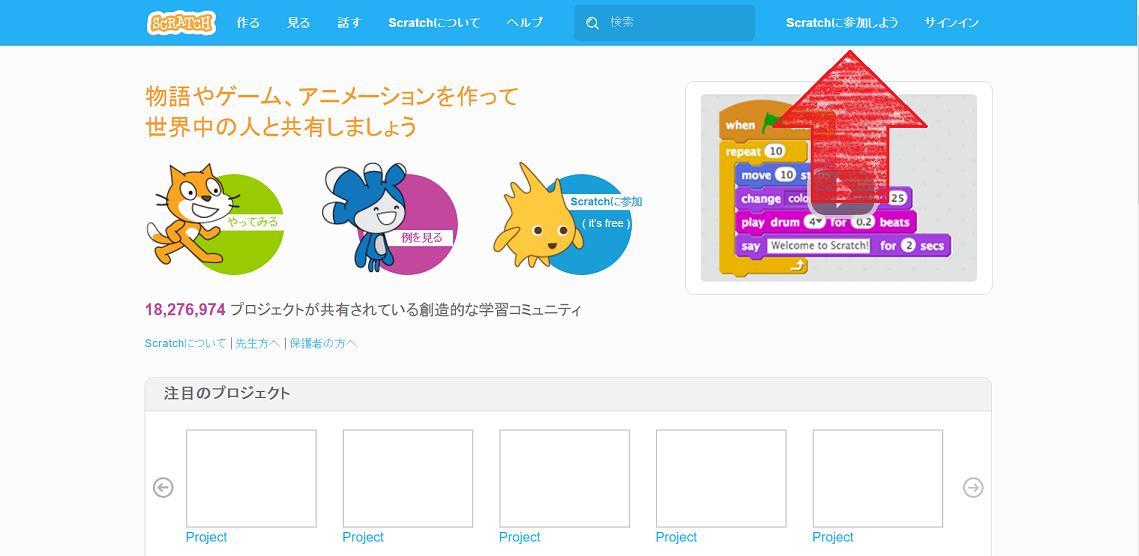Click the 注目のプロジェクト heading

pyautogui.click(x=227, y=394)
